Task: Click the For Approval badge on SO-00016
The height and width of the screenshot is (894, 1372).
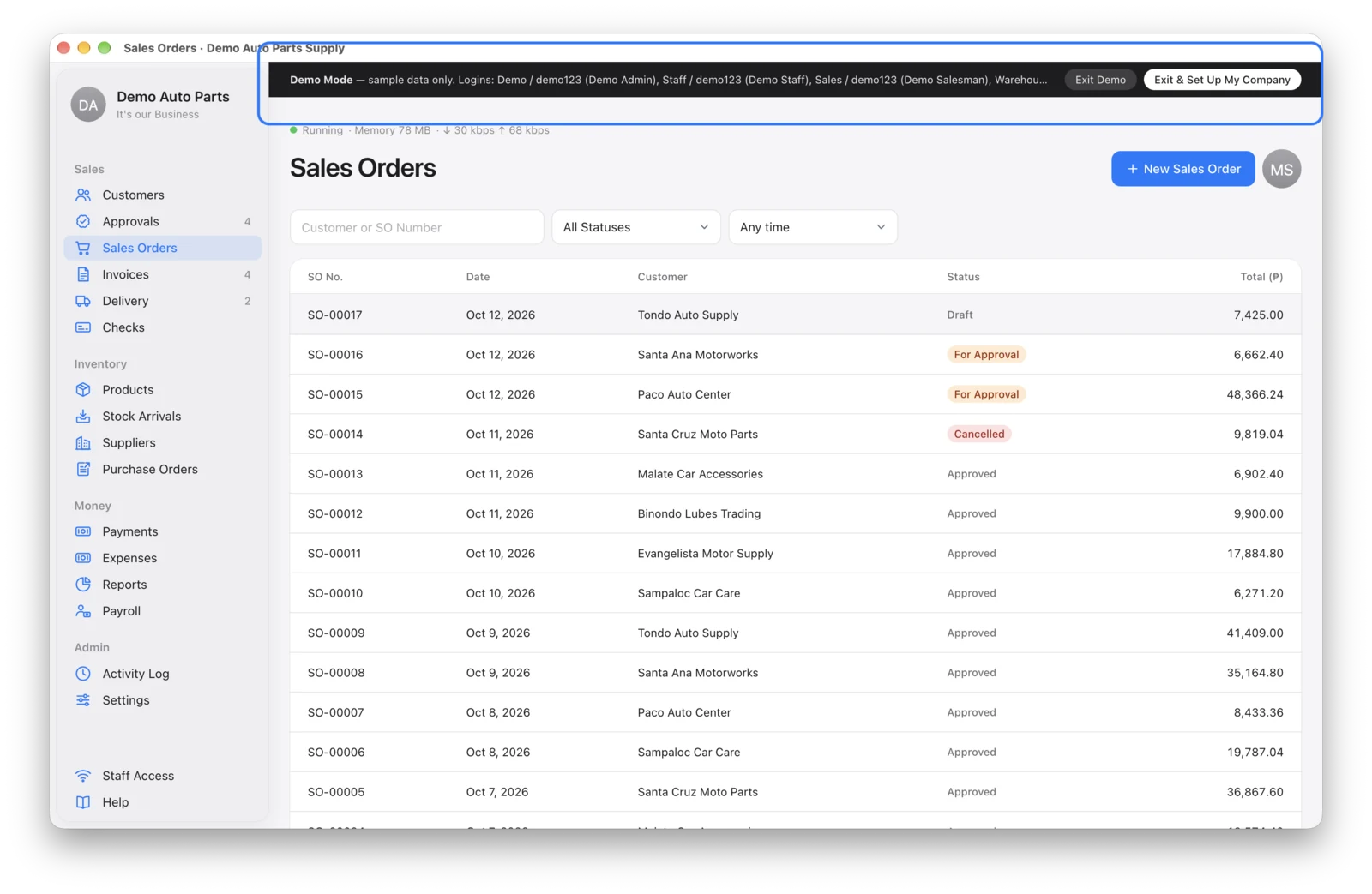Action: (986, 355)
